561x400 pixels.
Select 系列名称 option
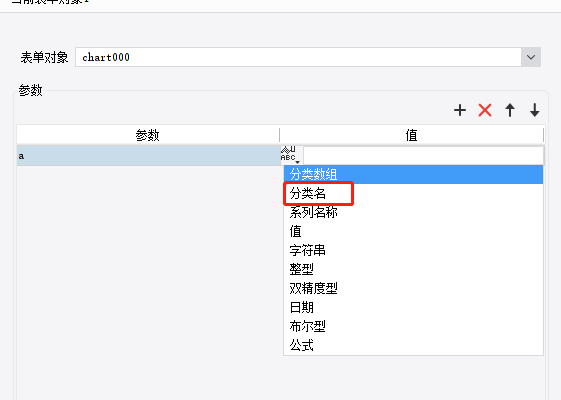(413, 213)
